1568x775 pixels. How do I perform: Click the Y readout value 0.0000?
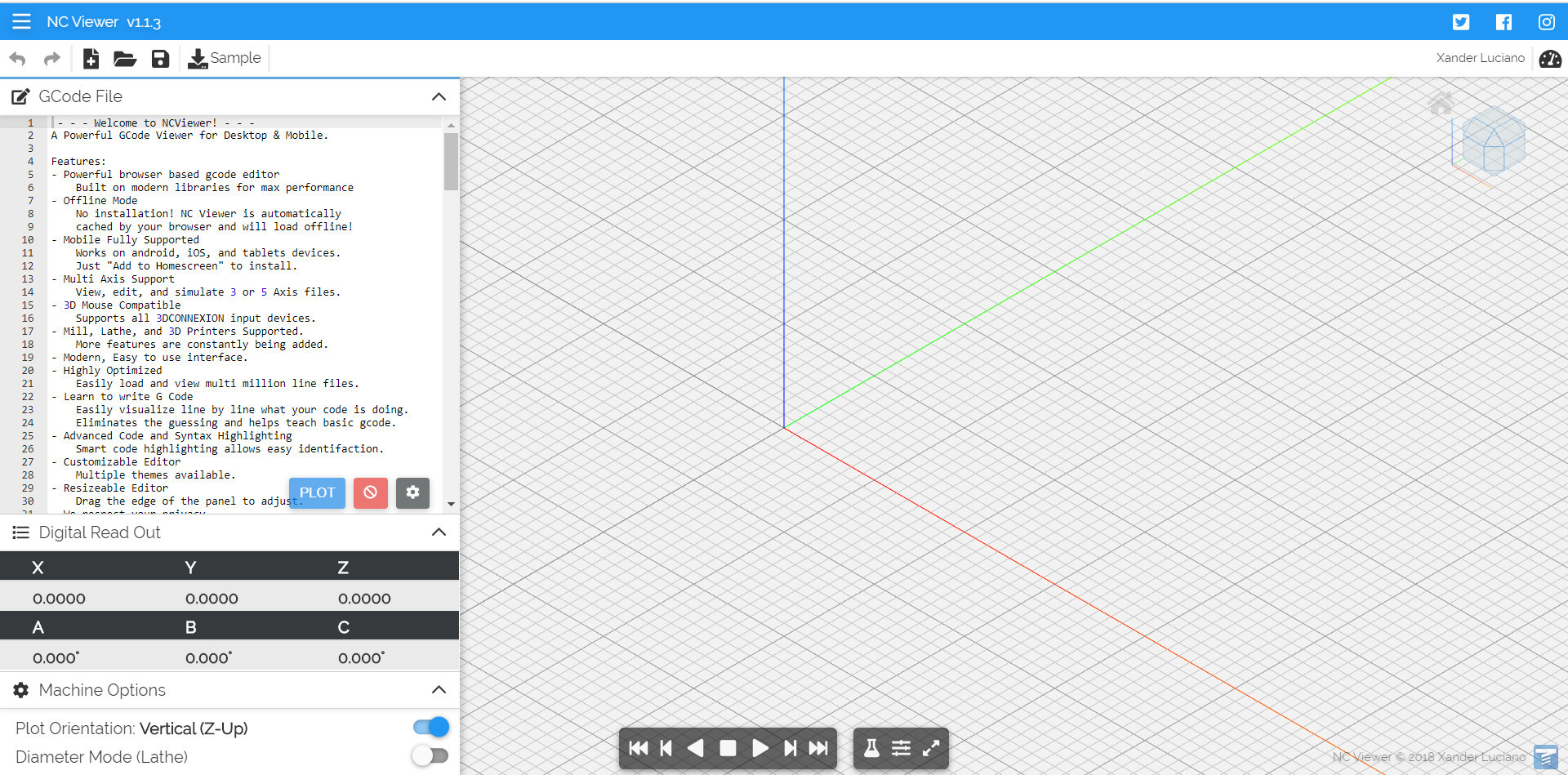tap(212, 599)
